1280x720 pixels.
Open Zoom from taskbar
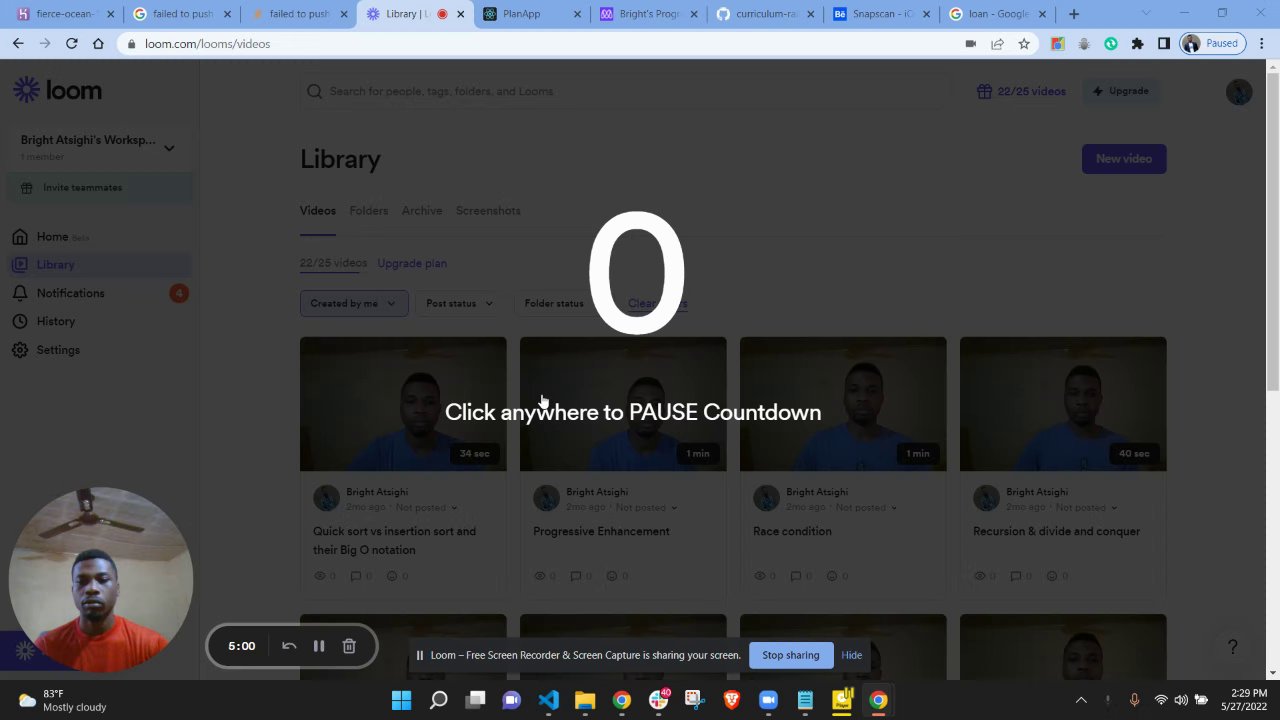[x=768, y=700]
